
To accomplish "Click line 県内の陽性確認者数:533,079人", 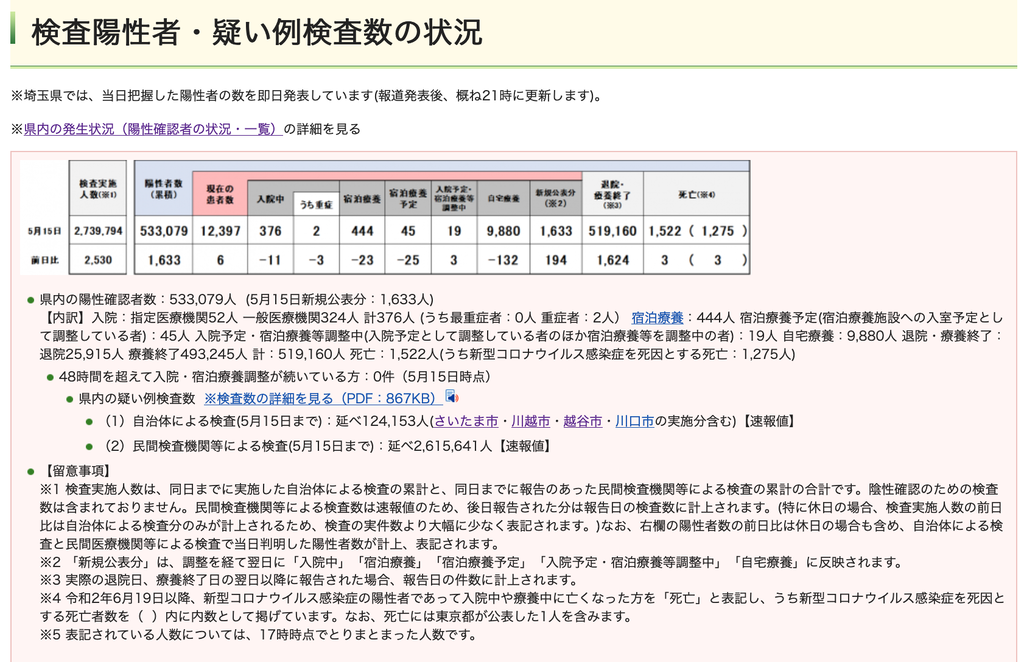I will coord(236,300).
